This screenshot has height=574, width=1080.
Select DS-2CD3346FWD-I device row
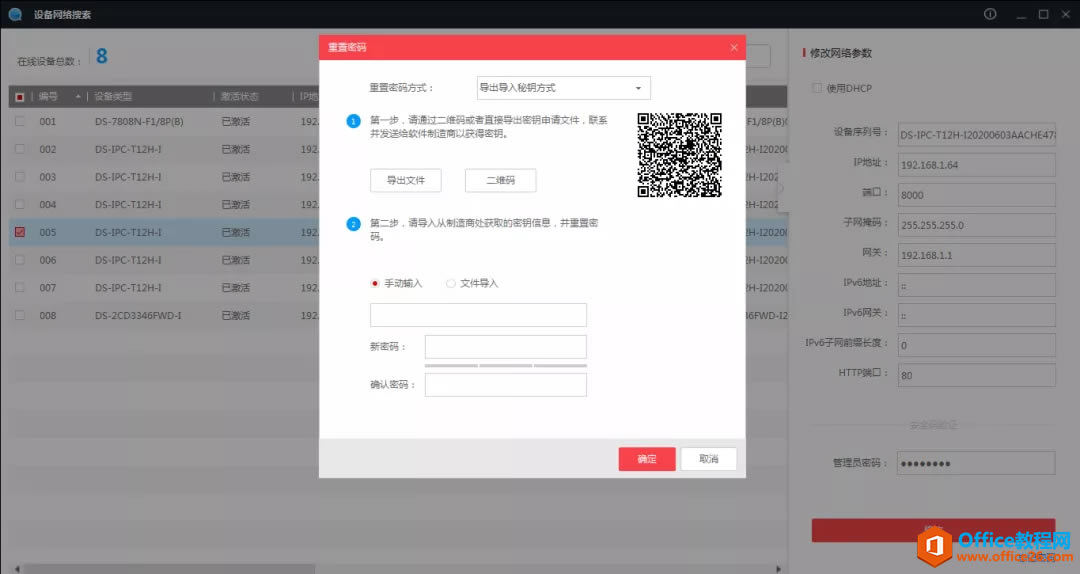(164, 315)
